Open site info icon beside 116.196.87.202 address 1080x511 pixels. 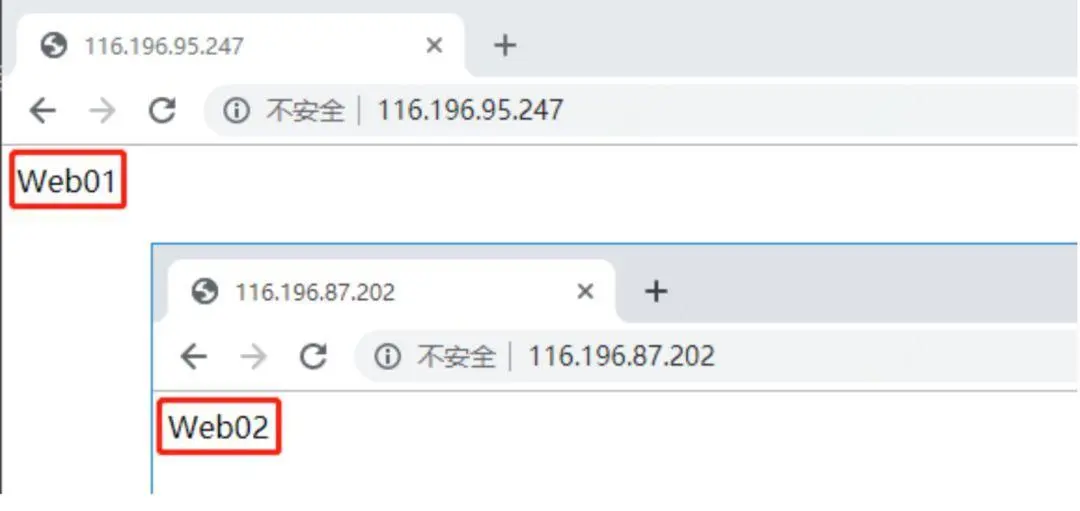pos(387,357)
